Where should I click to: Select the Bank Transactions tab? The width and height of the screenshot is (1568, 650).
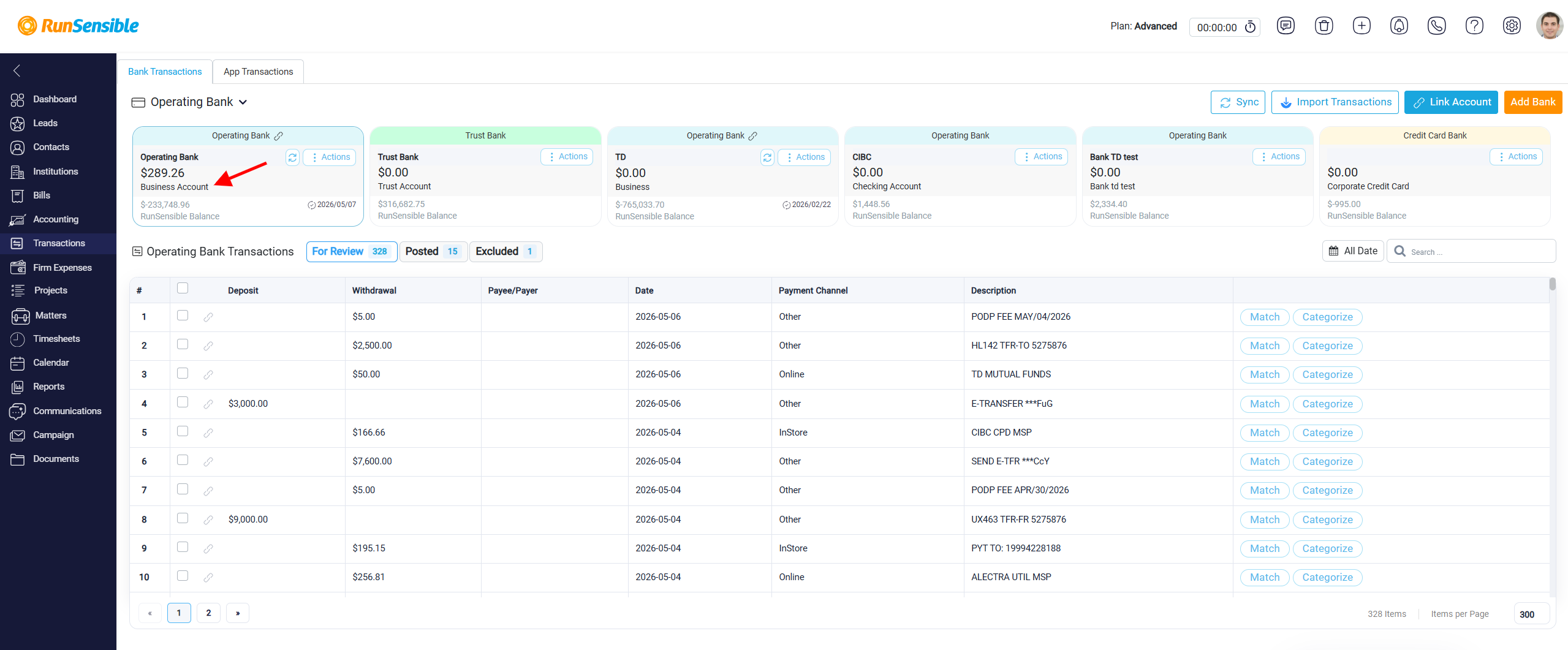pyautogui.click(x=165, y=72)
